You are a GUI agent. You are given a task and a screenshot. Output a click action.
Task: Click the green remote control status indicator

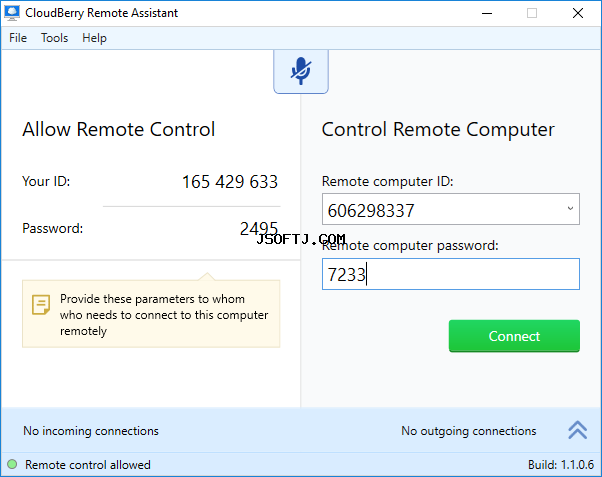pyautogui.click(x=12, y=464)
